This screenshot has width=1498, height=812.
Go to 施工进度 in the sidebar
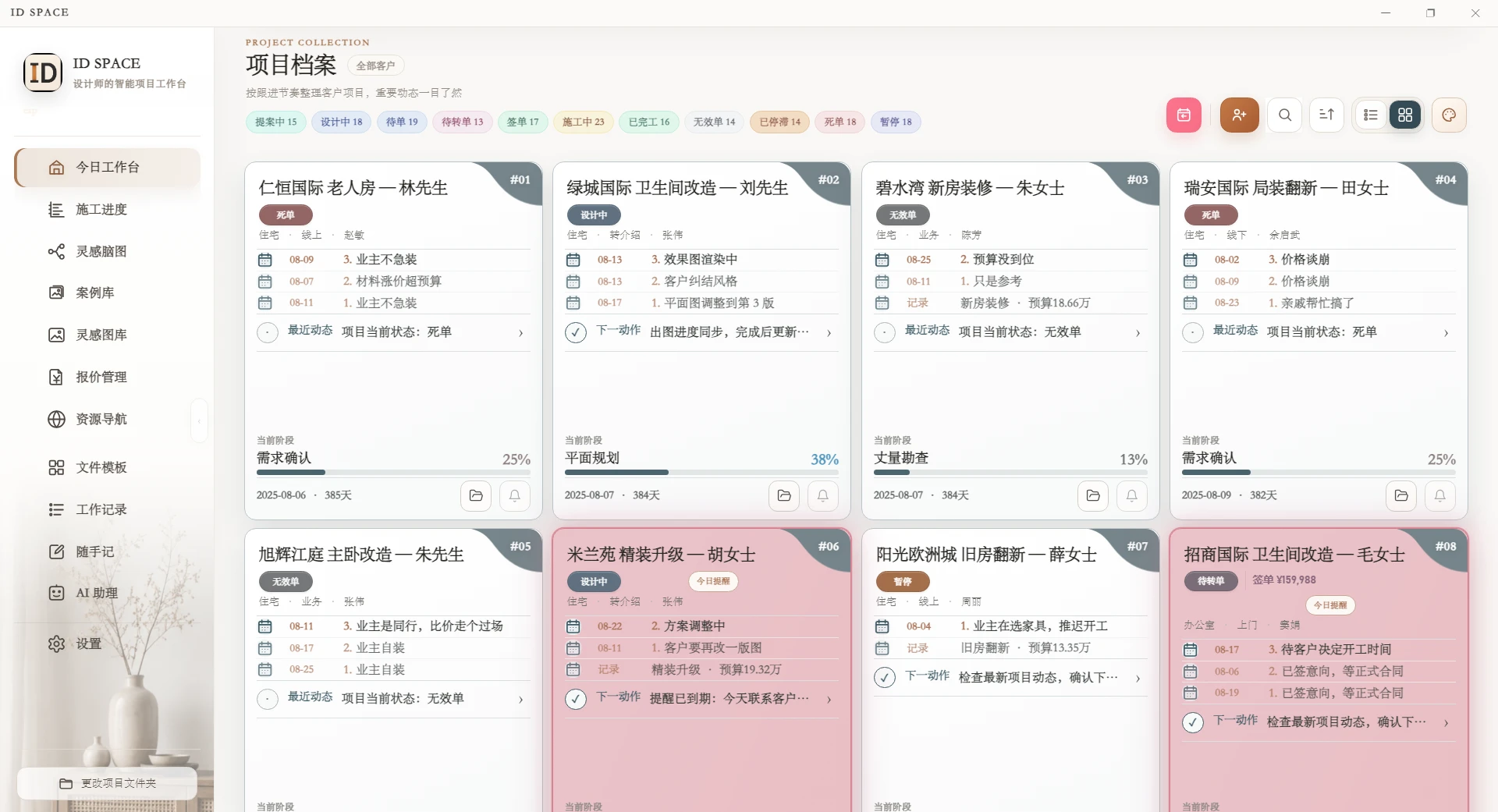point(108,210)
